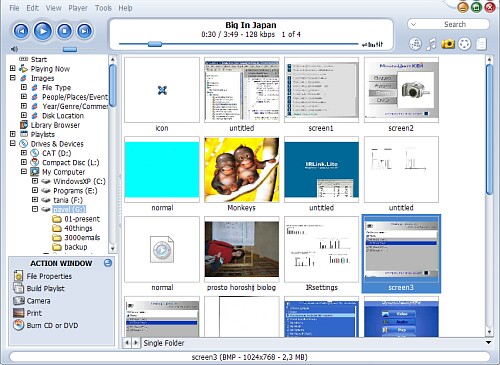Click the Stop playback button

(64, 31)
